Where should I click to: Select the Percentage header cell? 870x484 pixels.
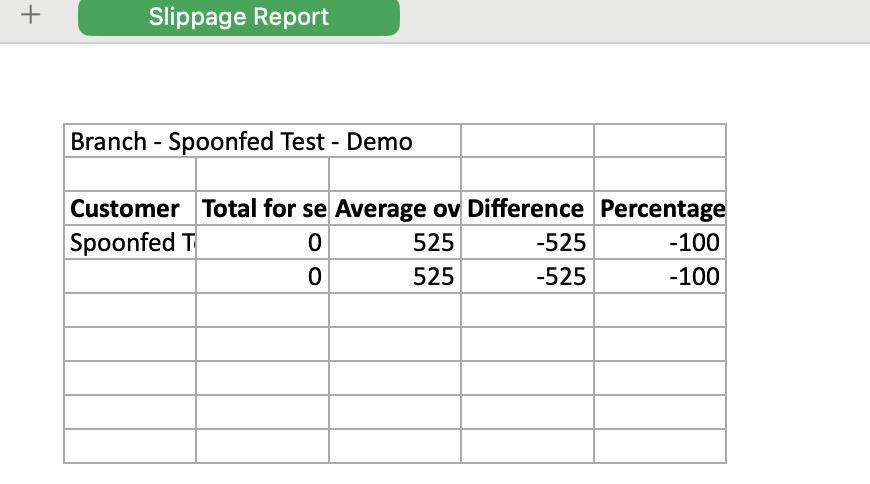(660, 209)
